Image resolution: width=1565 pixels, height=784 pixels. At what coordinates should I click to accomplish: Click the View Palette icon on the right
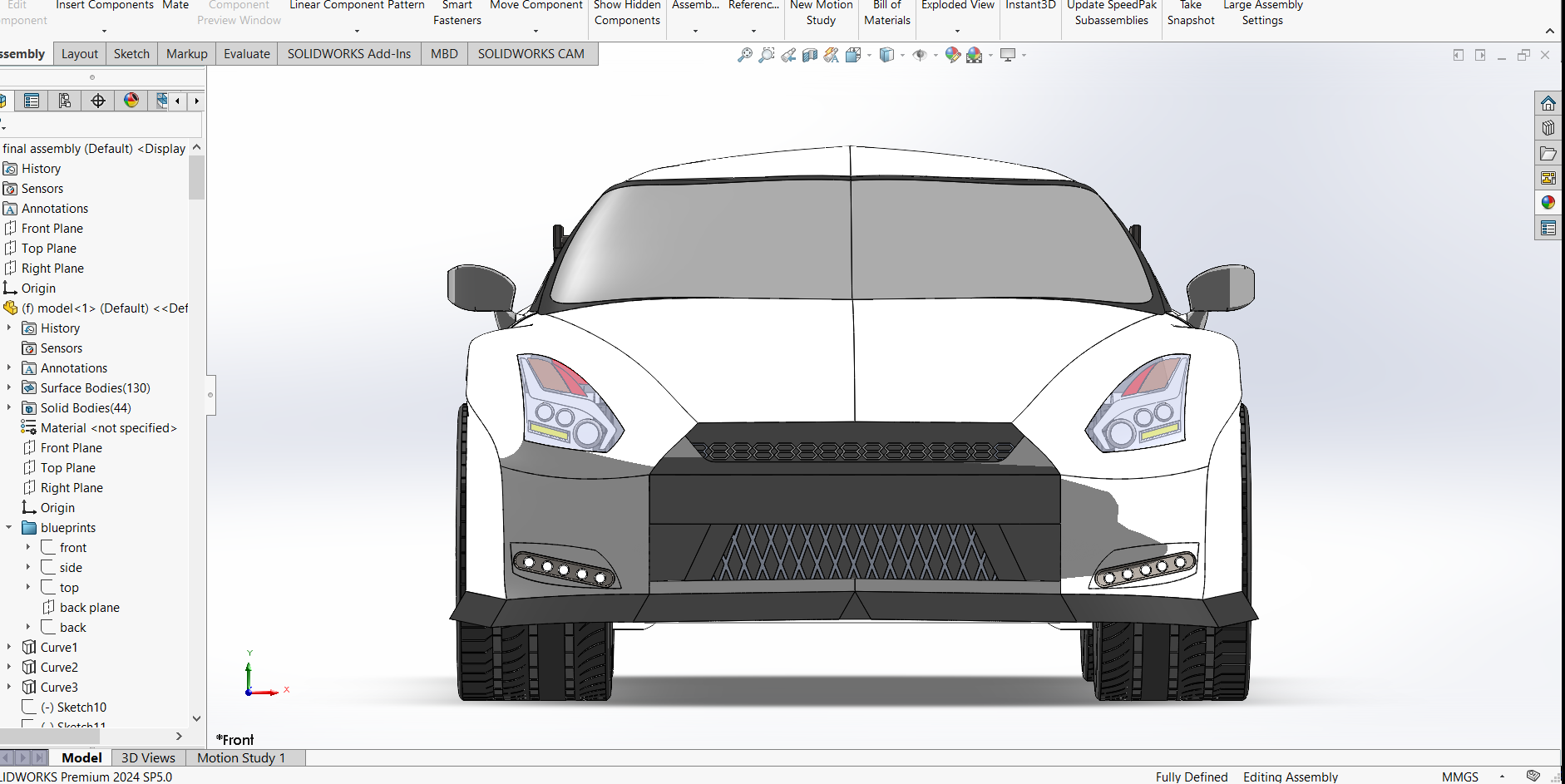click(x=1548, y=177)
